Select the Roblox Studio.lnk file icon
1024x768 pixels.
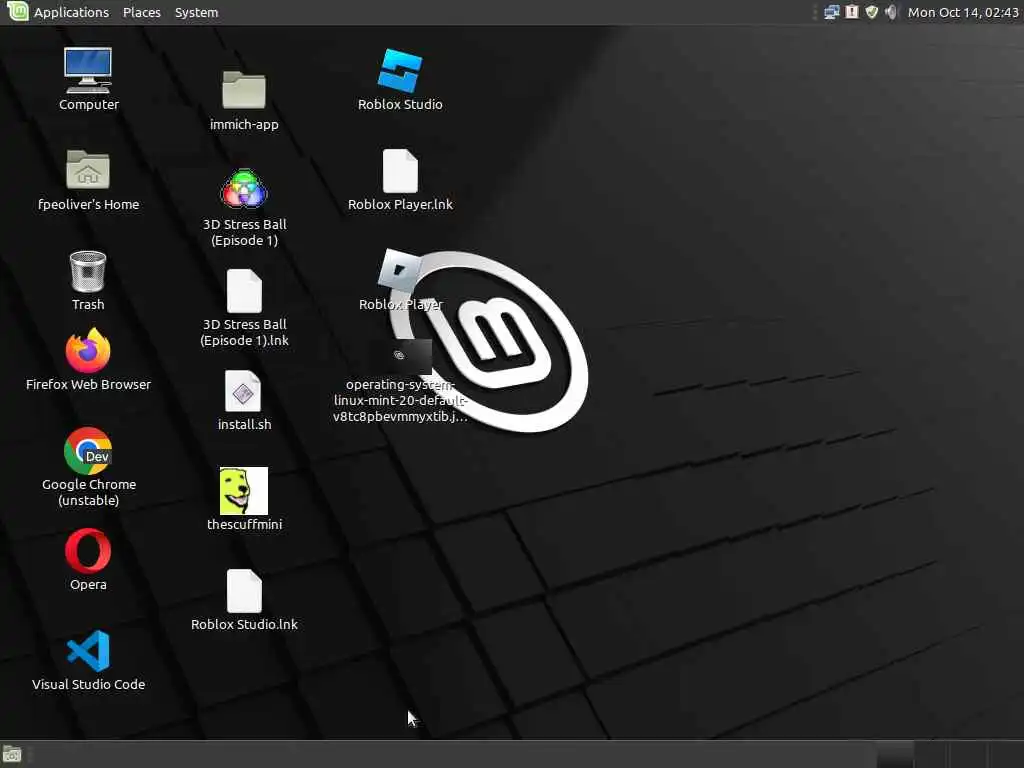pyautogui.click(x=244, y=591)
